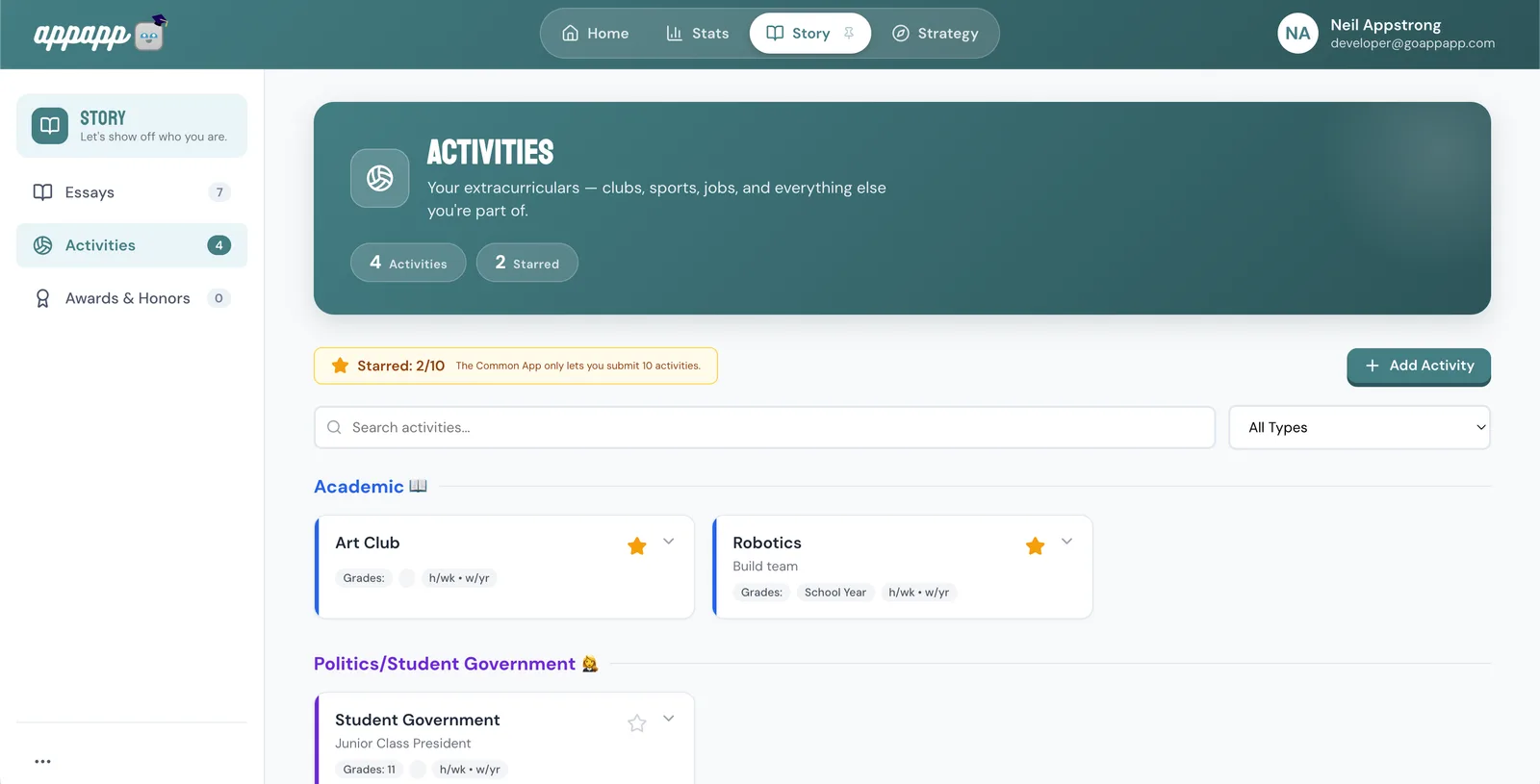
Task: Expand the Student Government card chevron
Action: point(669,719)
